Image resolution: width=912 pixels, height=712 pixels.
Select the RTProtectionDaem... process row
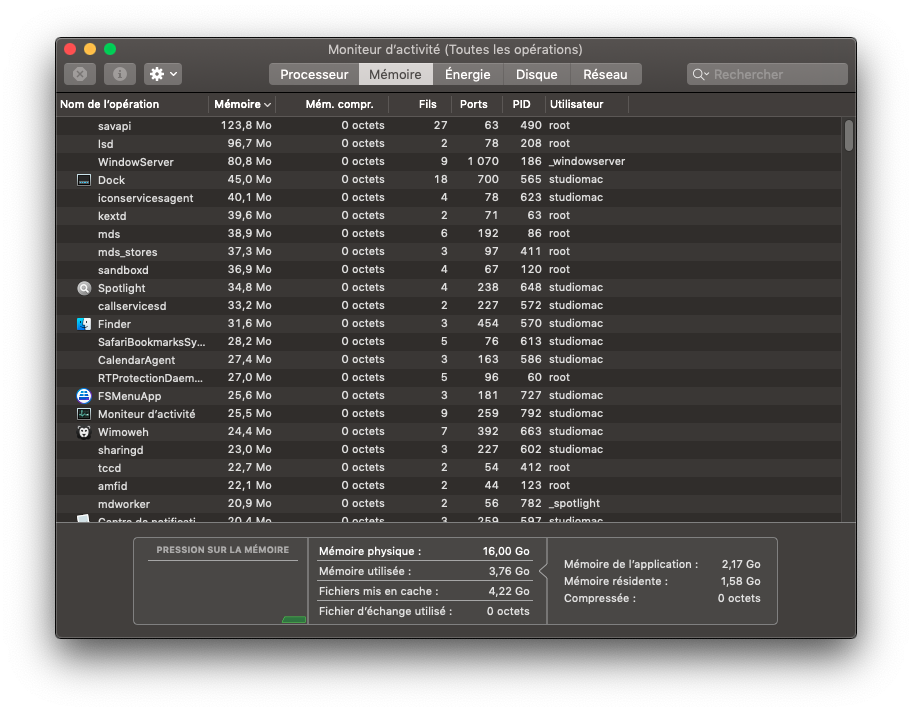tap(448, 378)
